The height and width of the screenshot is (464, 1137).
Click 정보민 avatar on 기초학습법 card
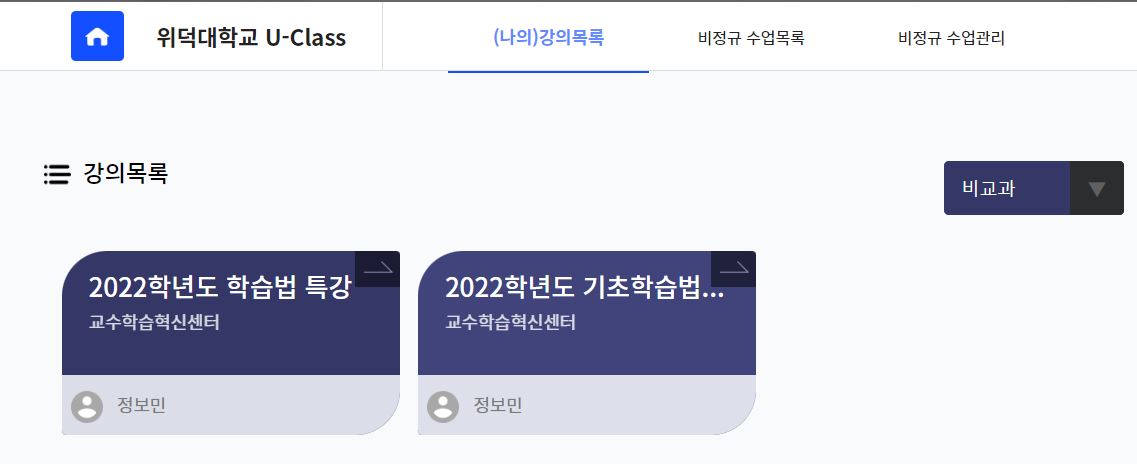443,407
